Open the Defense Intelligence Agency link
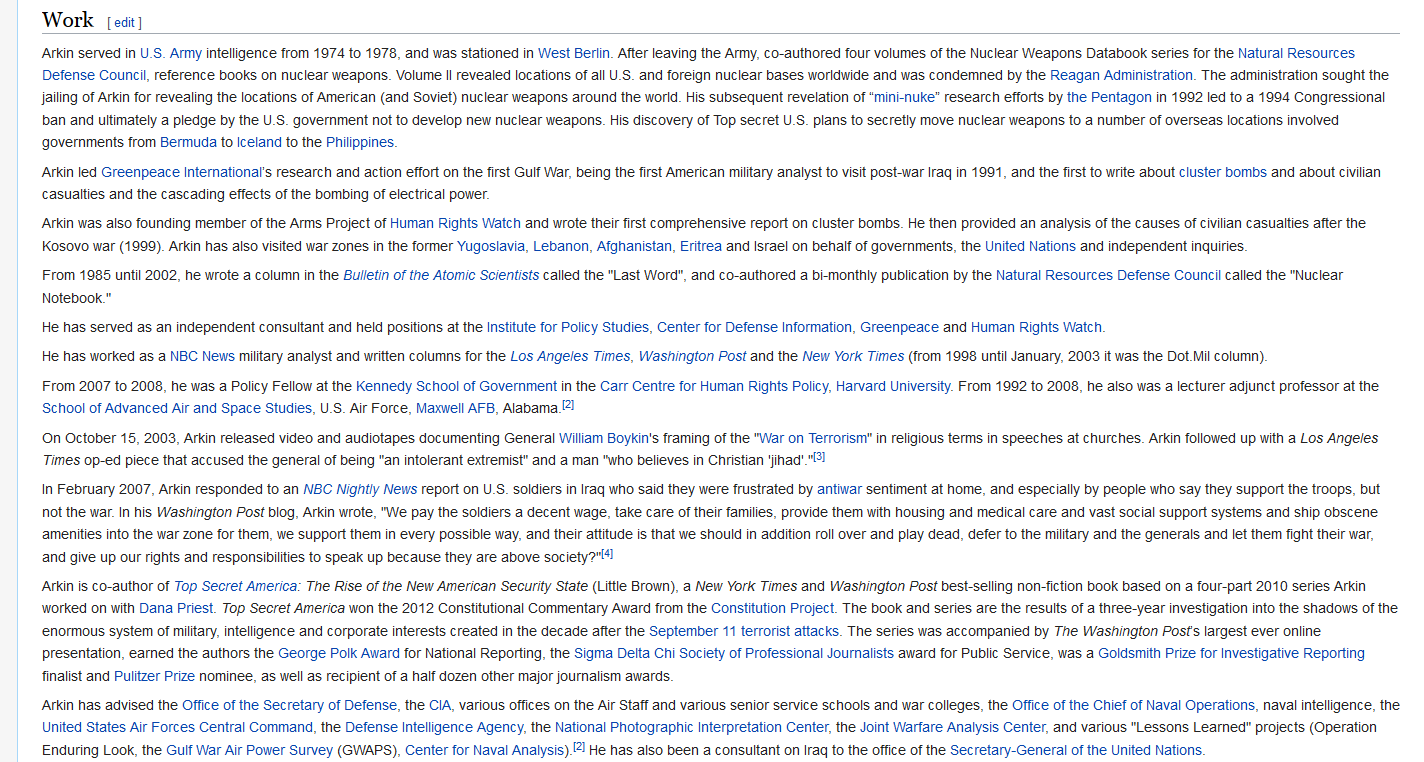1424x762 pixels. pyautogui.click(x=434, y=727)
